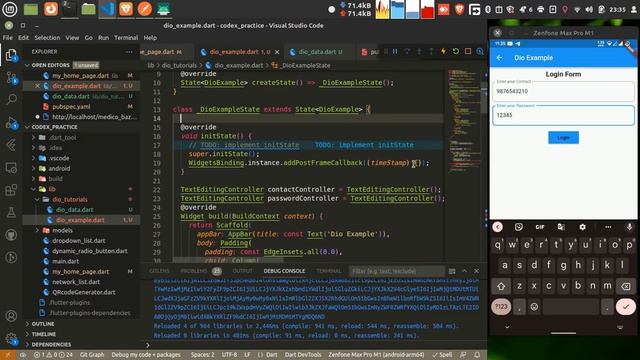Tap the password input field
This screenshot has width=640, height=360.
click(x=563, y=115)
